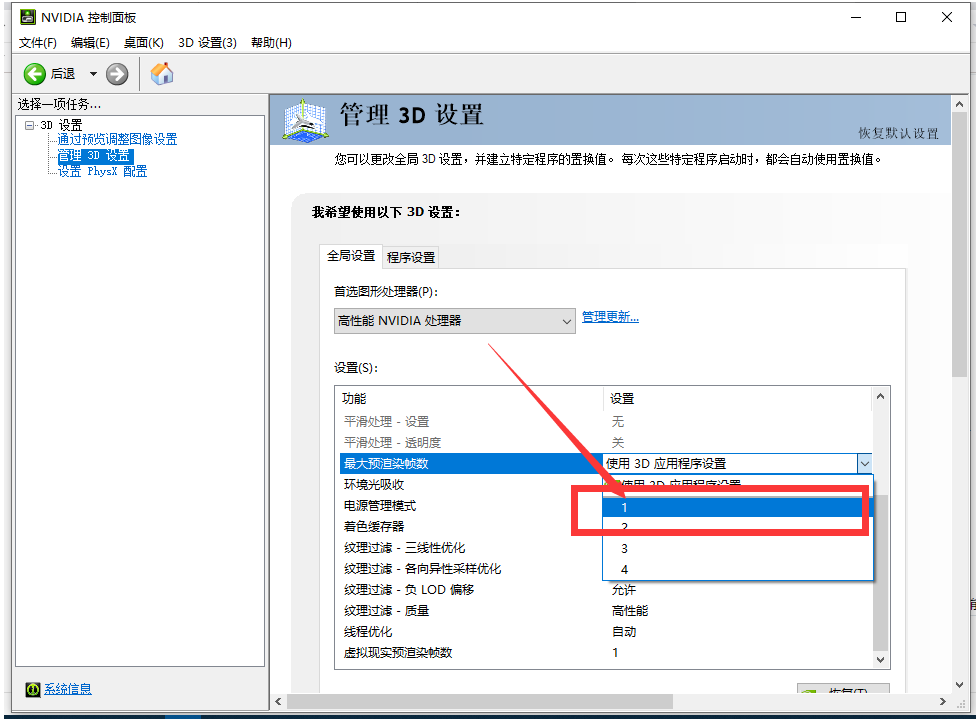This screenshot has width=976, height=719.
Task: Click the 管理 3D 设置 header graphic icon
Action: tap(304, 120)
